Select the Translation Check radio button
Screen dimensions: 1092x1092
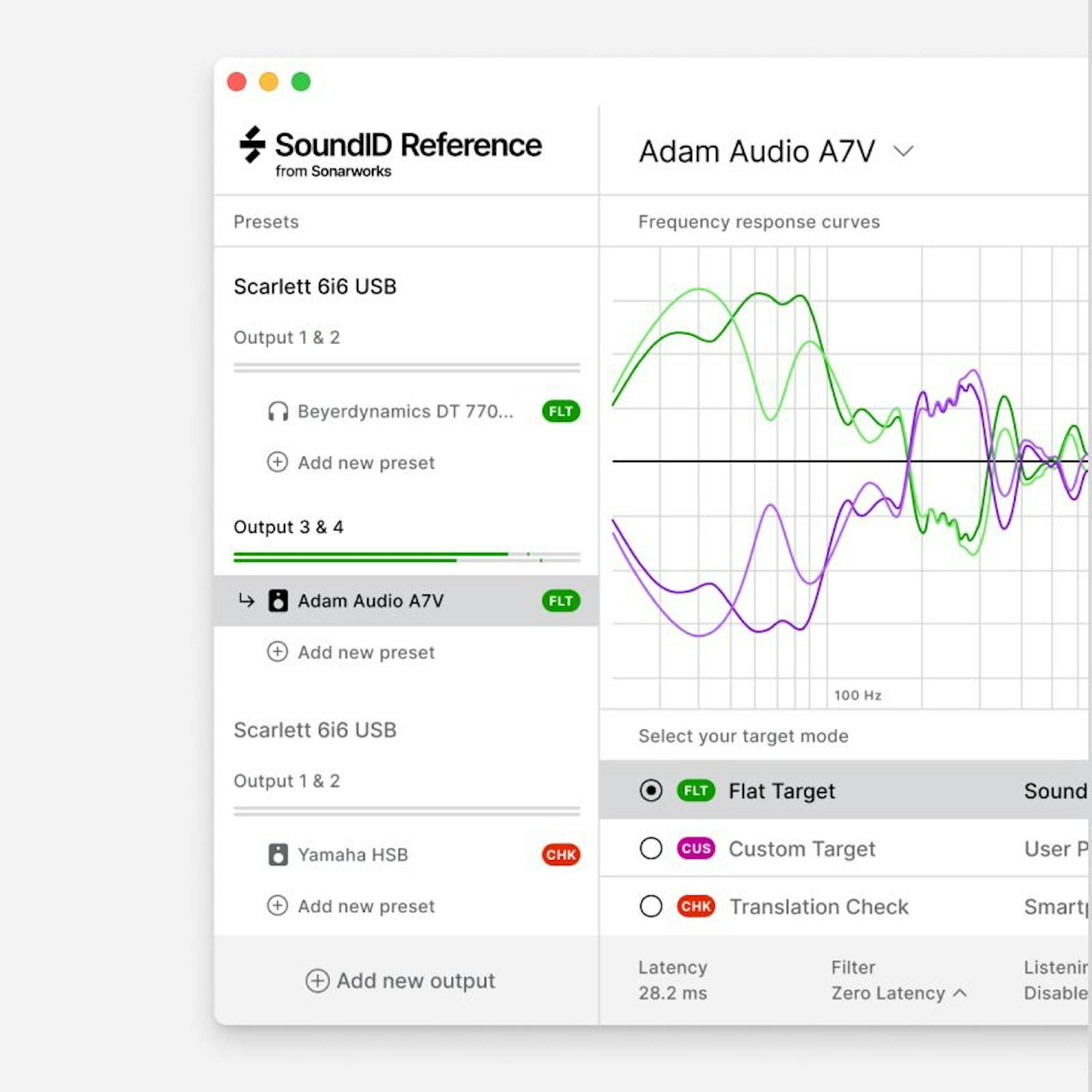tap(651, 906)
